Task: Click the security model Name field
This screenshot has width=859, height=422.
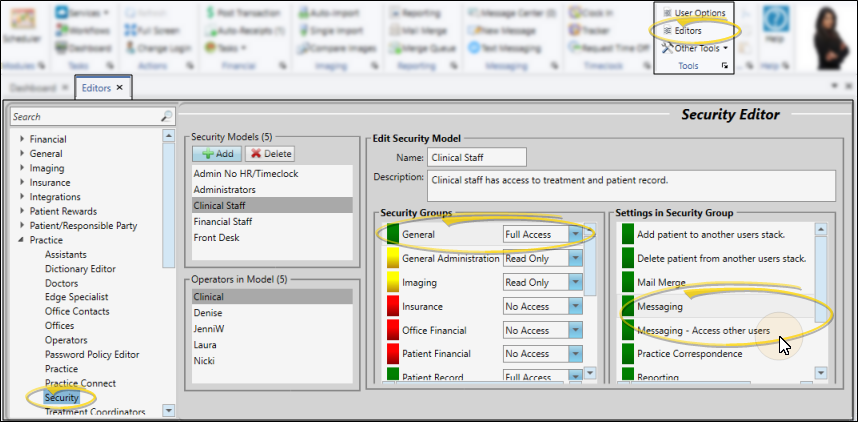Action: click(476, 157)
